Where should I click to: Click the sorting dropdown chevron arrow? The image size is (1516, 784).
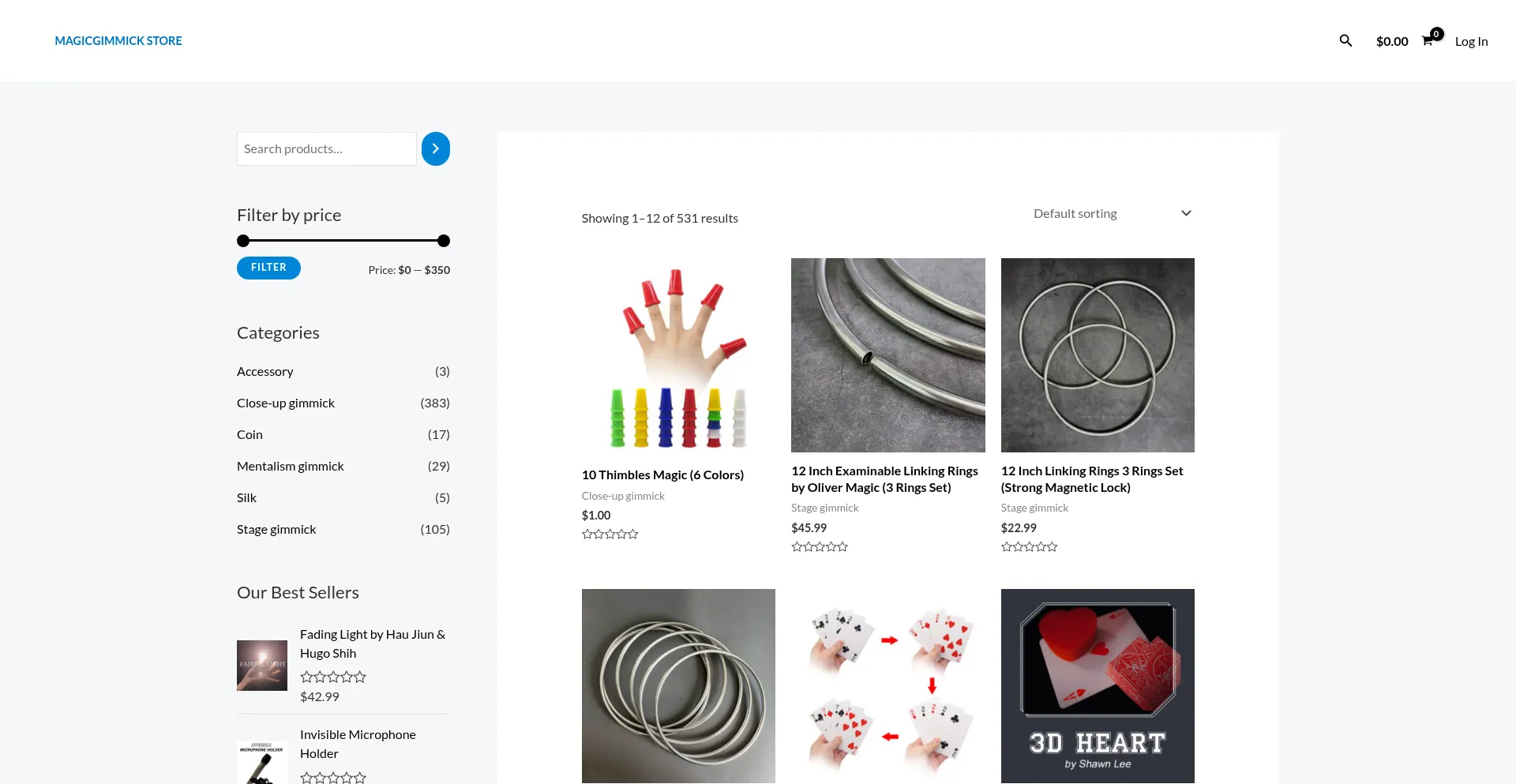(1186, 214)
